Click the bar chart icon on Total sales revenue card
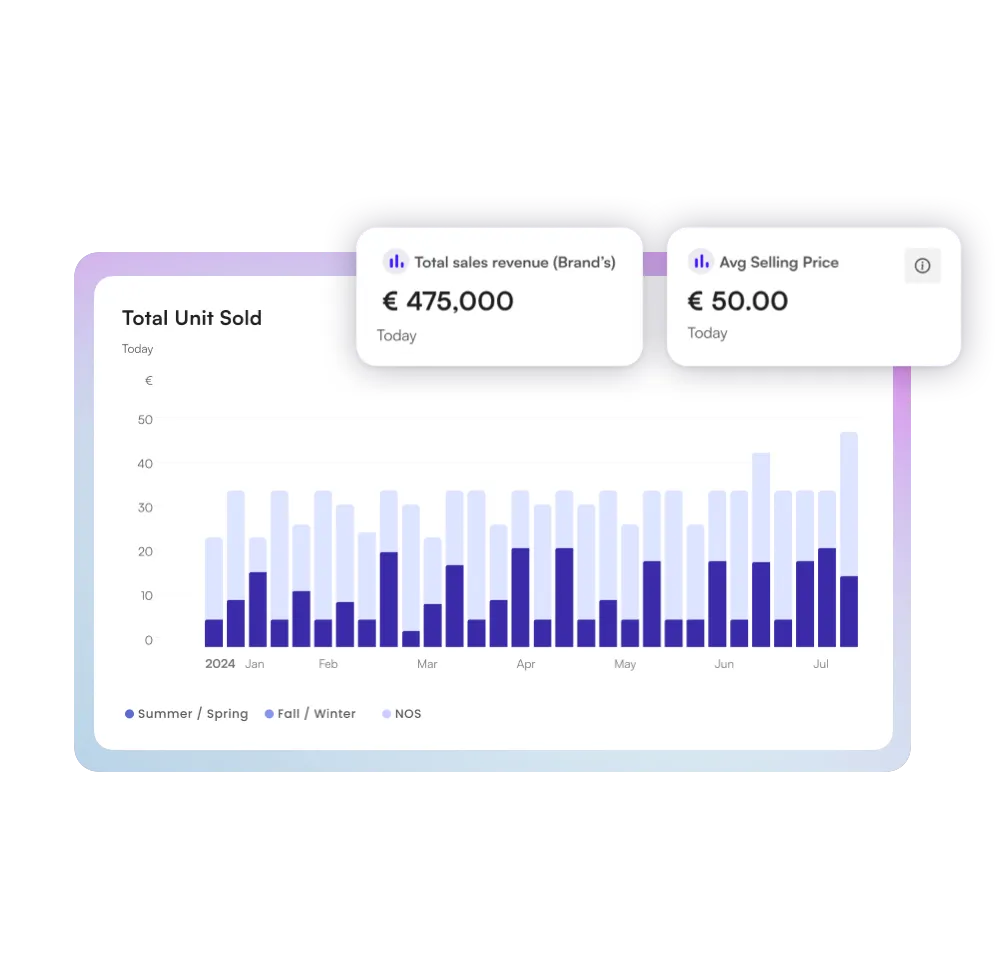This screenshot has height=956, width=1008. coord(396,261)
